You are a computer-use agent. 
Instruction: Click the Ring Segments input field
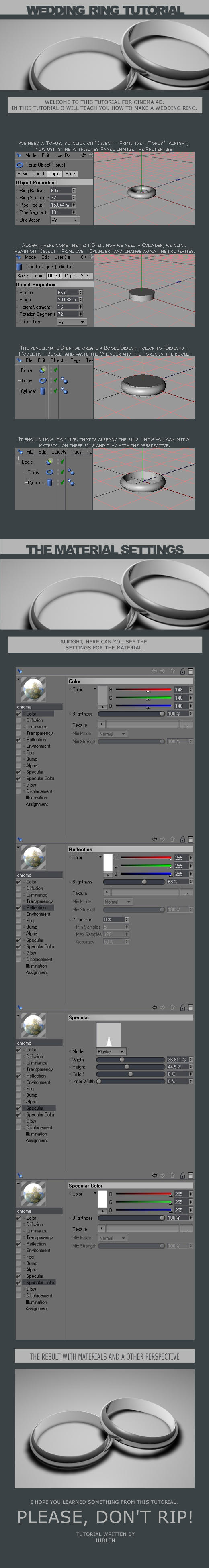pos(61,198)
